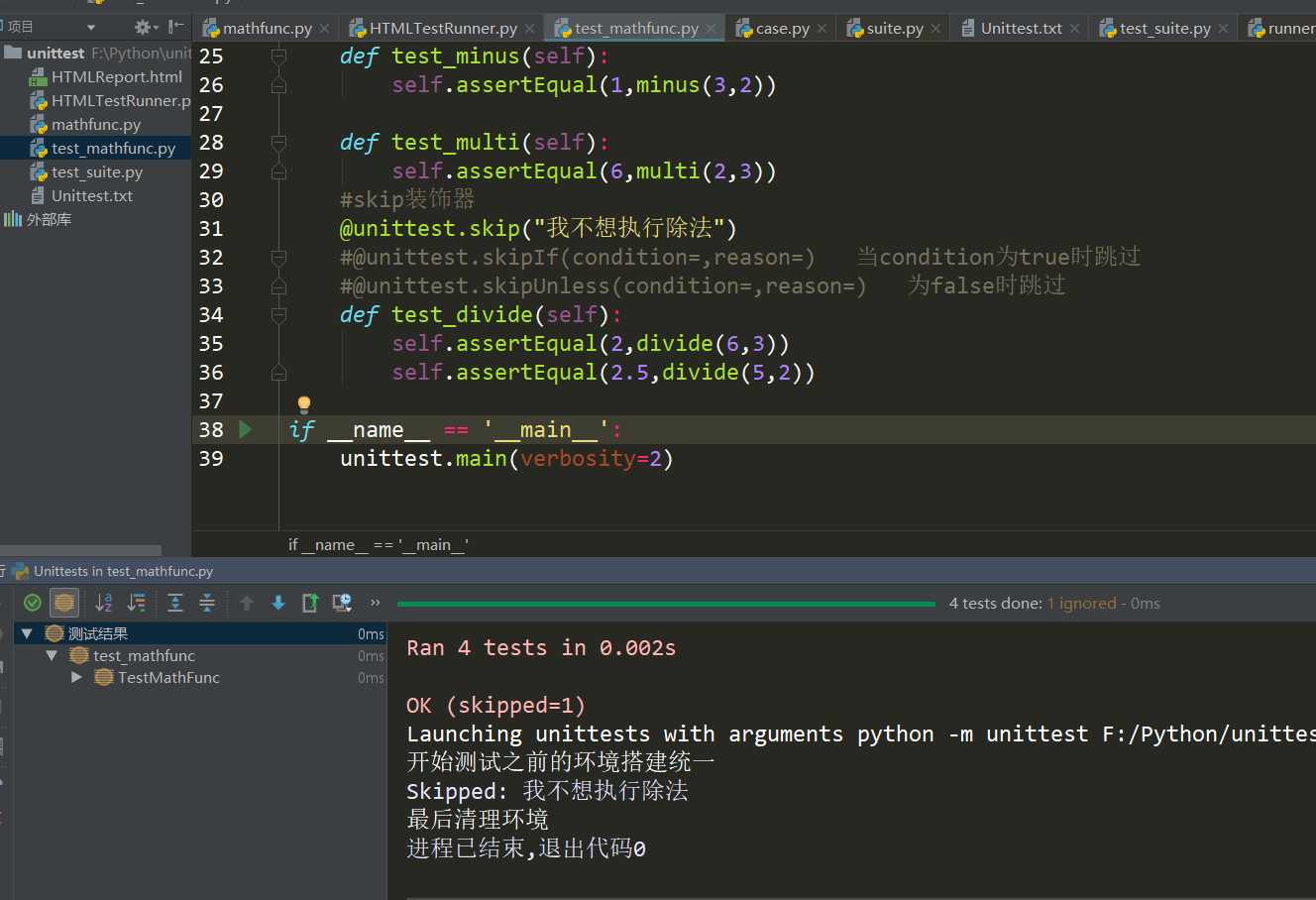Close the test_suite.py tab
Image resolution: width=1316 pixels, height=900 pixels.
pyautogui.click(x=1224, y=29)
